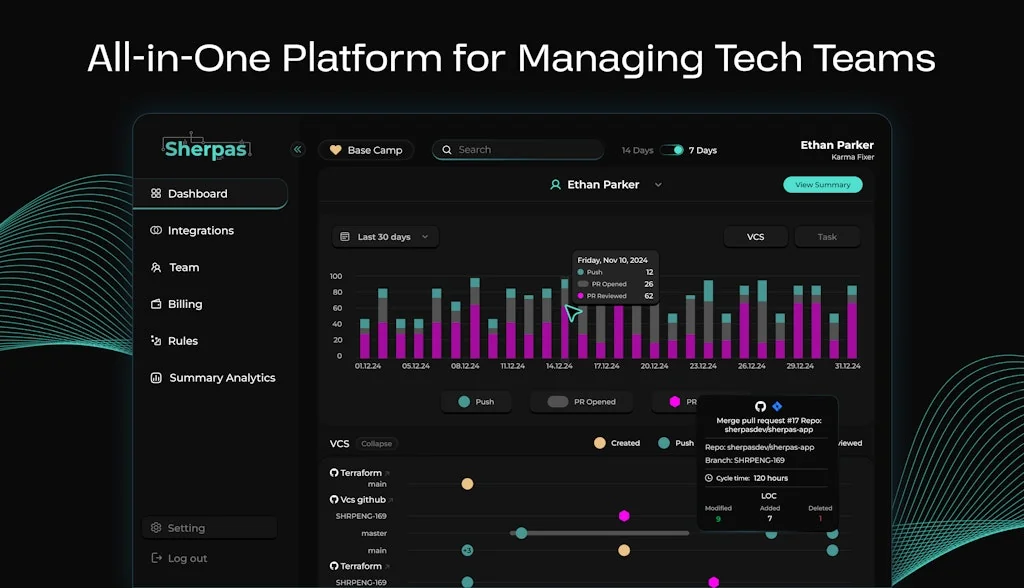Screen dimensions: 1024x588
Task: Toggle the 14 Days / 7 Days switch
Action: pos(673,150)
